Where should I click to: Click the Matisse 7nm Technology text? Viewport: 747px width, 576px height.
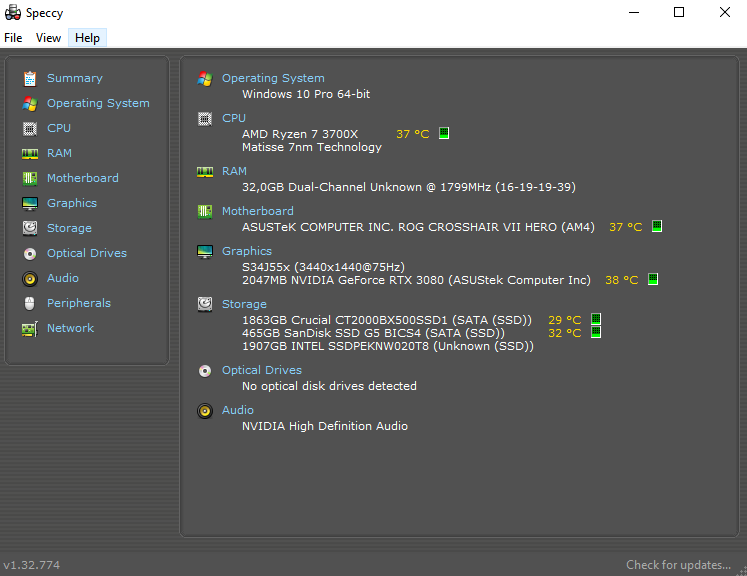pyautogui.click(x=312, y=147)
